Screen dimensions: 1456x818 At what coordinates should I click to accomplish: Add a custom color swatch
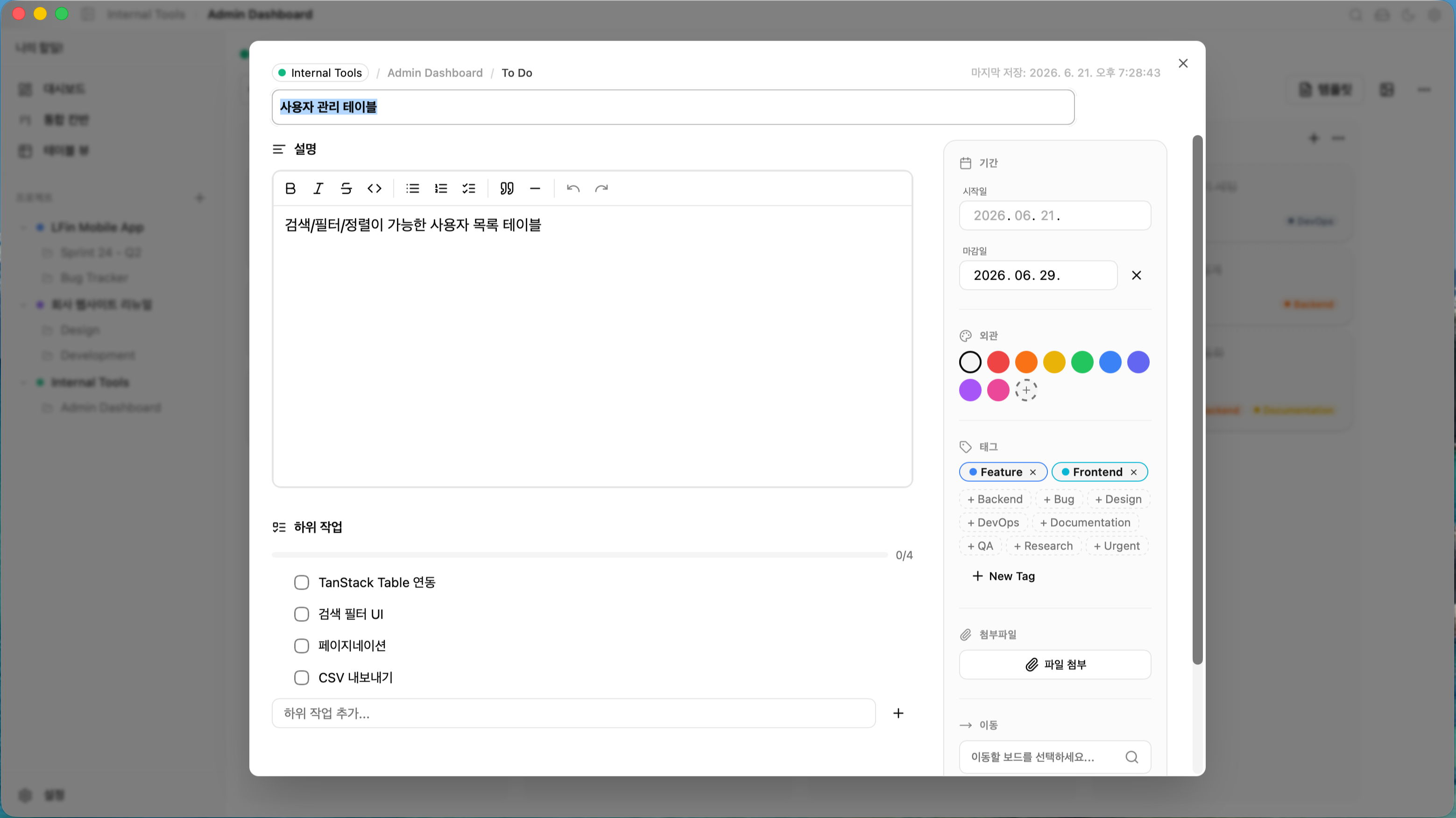click(x=1026, y=390)
